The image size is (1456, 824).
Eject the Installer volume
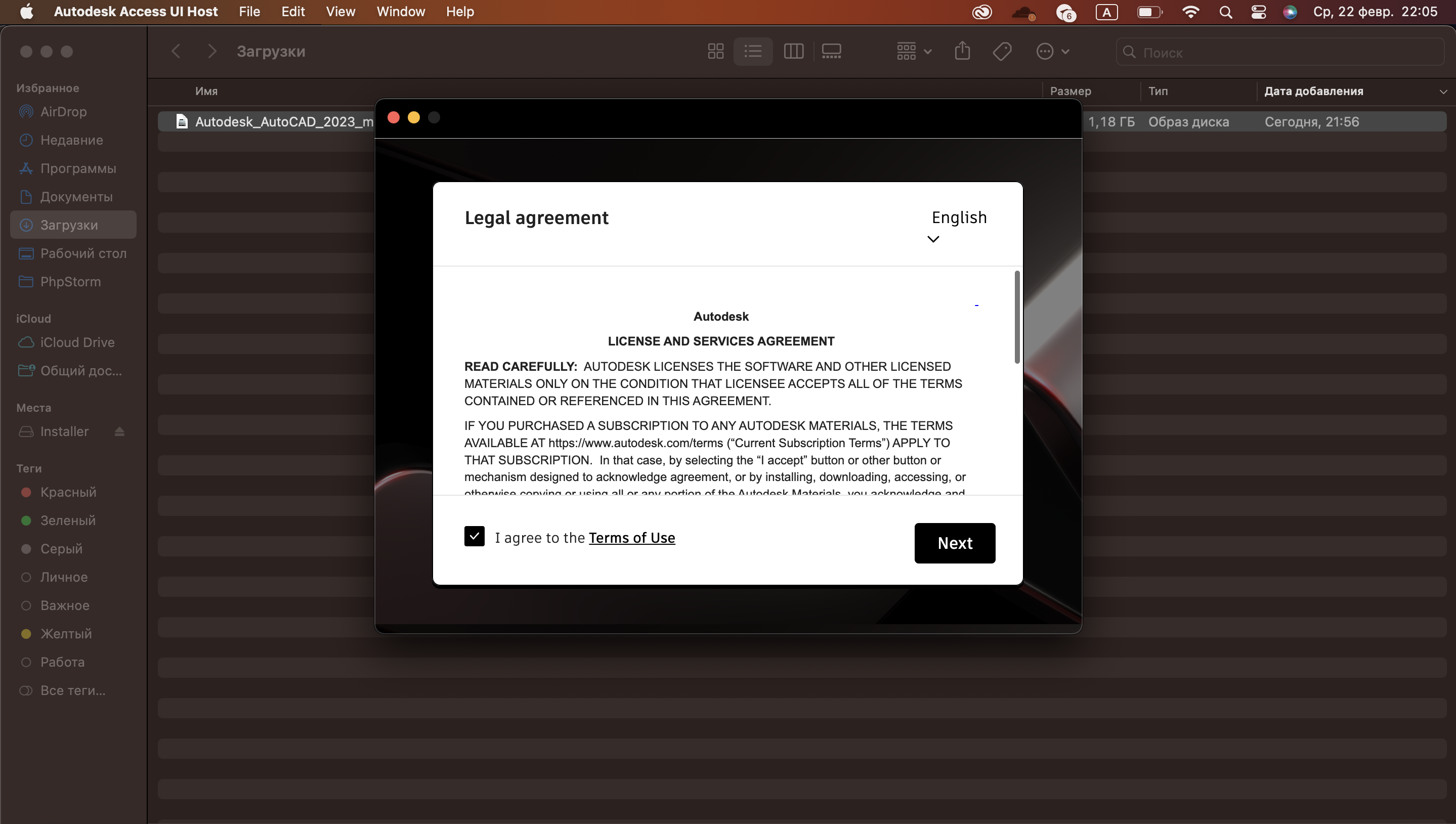click(x=119, y=432)
